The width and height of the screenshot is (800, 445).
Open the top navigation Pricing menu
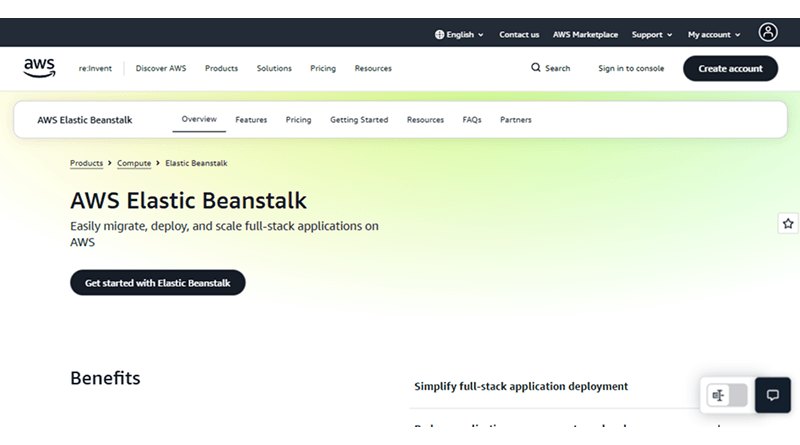click(x=323, y=68)
